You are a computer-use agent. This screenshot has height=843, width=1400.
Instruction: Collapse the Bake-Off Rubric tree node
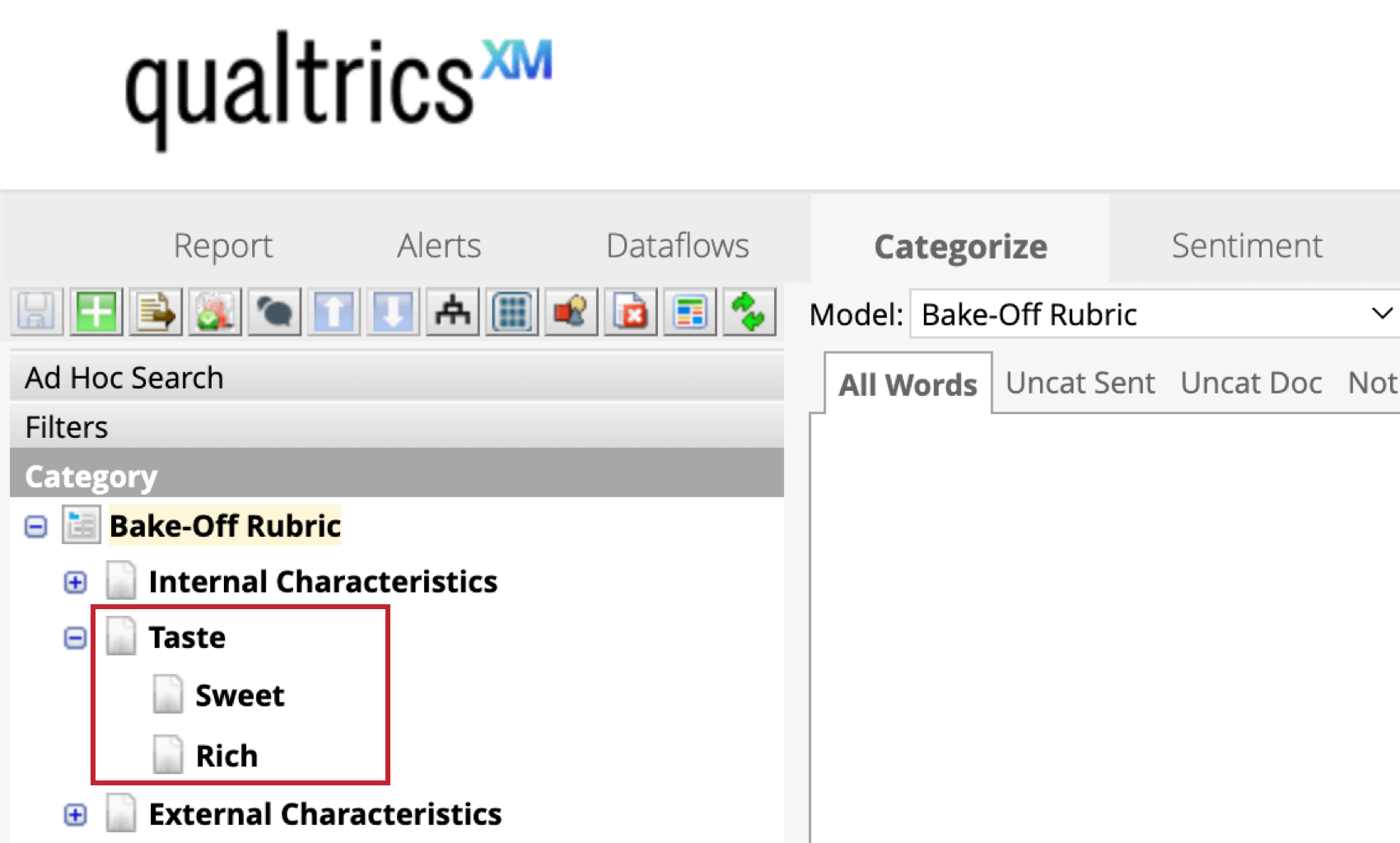tap(35, 525)
